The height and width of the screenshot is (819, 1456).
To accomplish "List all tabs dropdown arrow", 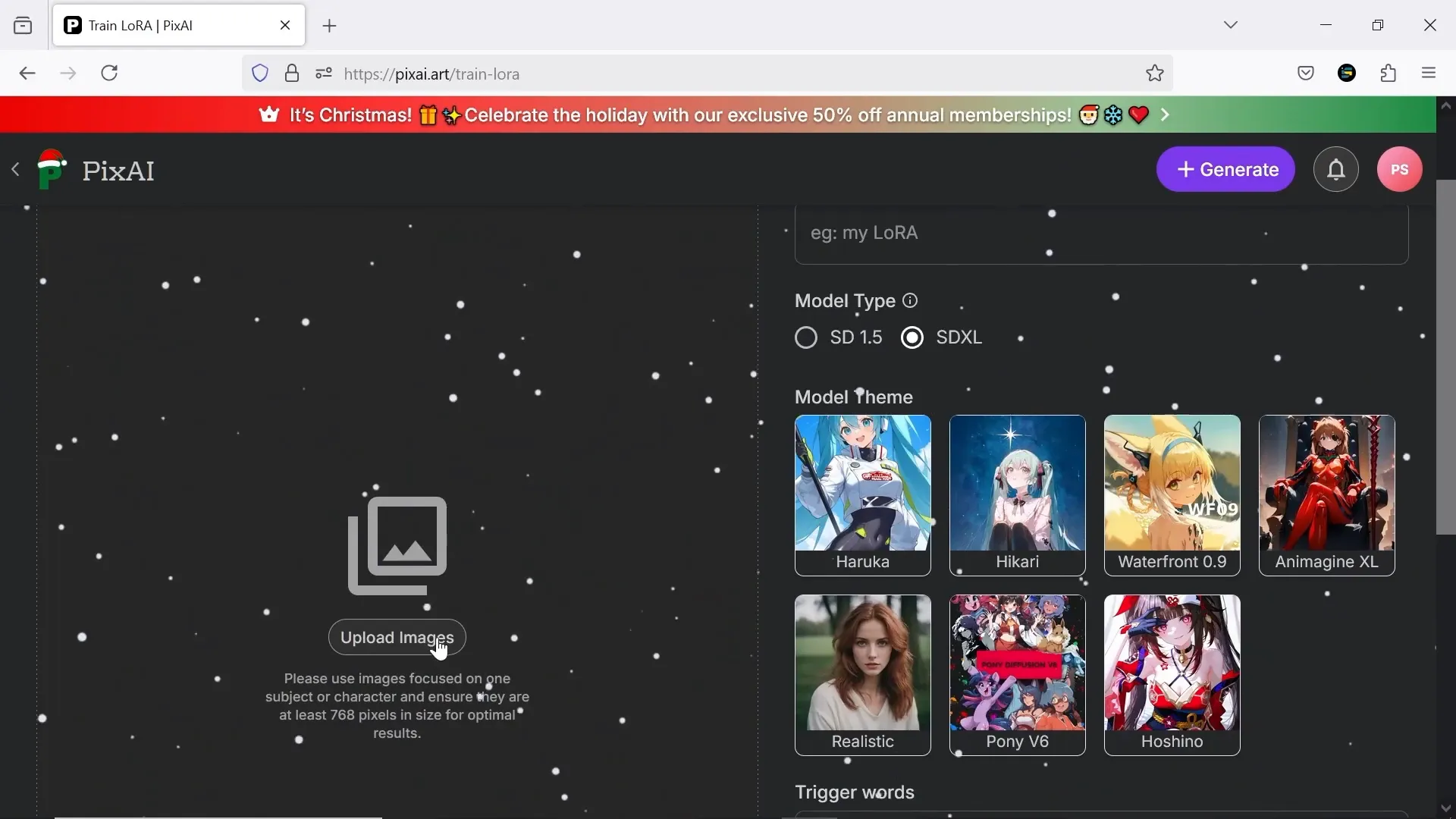I will [1232, 26].
